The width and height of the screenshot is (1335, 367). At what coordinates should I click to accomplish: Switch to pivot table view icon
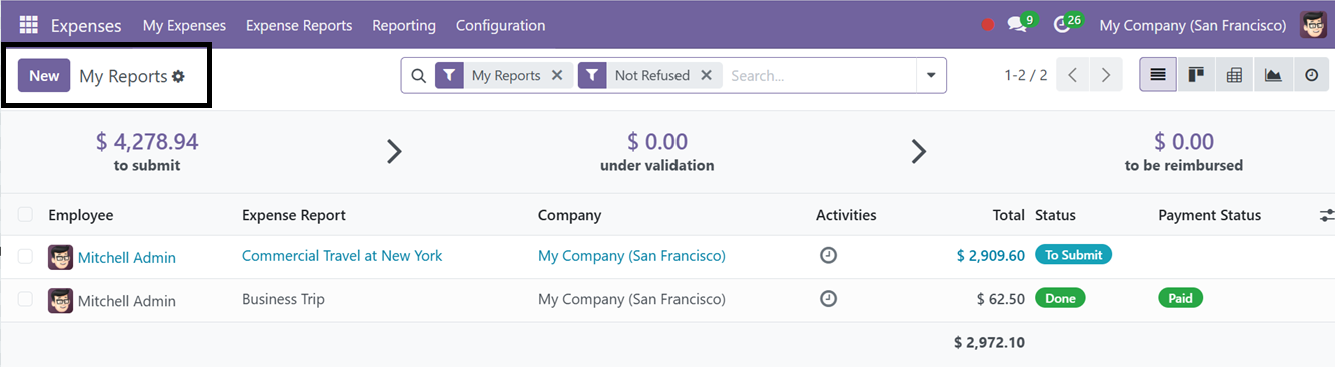point(1234,75)
